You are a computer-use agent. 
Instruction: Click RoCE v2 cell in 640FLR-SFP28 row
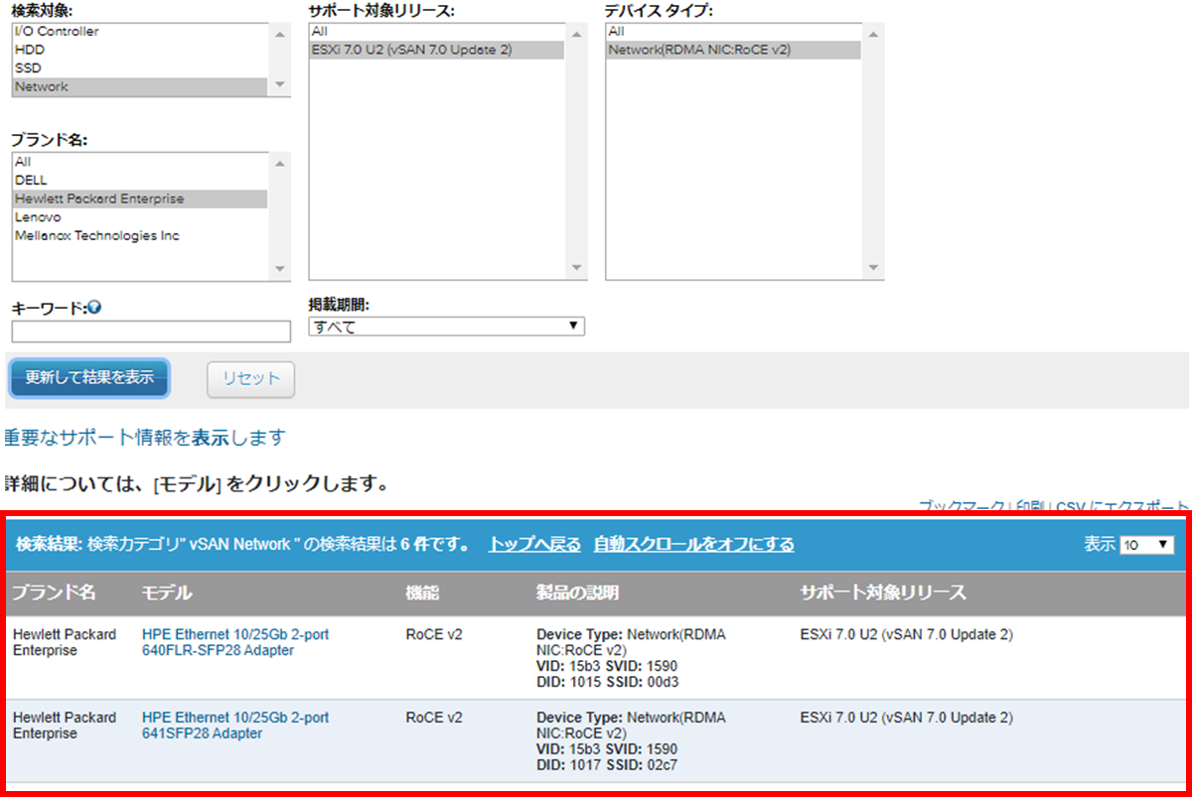point(433,634)
